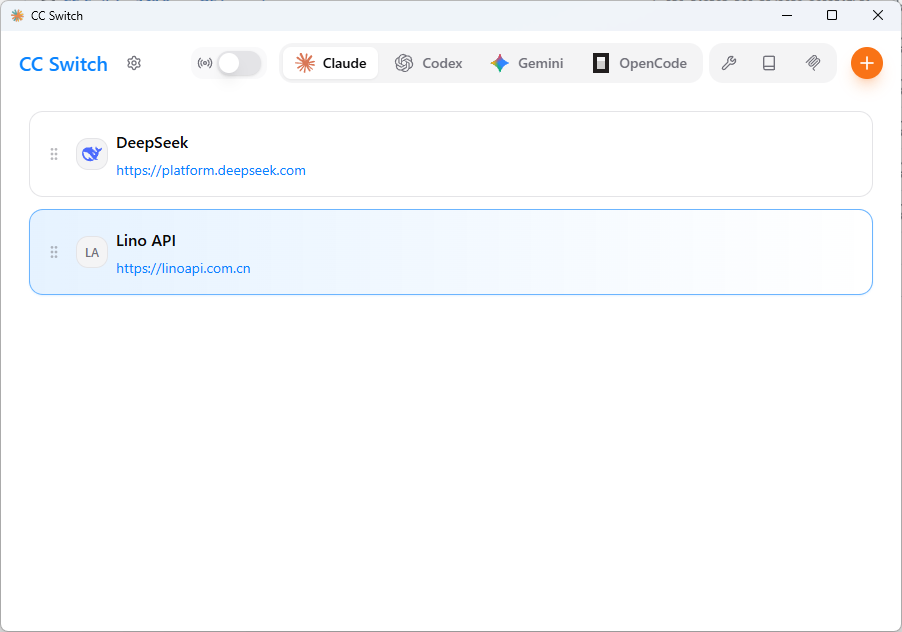Toggle the proxy switch on
The width and height of the screenshot is (902, 632).
pyautogui.click(x=239, y=64)
